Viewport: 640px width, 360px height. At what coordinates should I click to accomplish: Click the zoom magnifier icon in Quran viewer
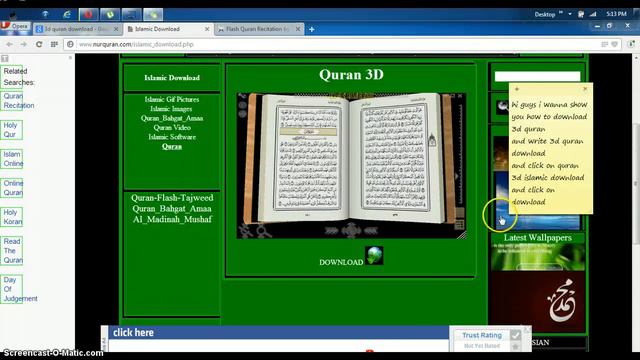(x=263, y=231)
